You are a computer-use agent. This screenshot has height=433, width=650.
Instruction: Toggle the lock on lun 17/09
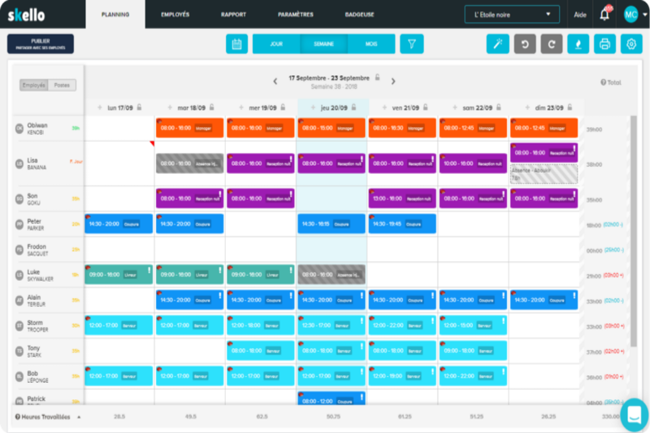(139, 107)
